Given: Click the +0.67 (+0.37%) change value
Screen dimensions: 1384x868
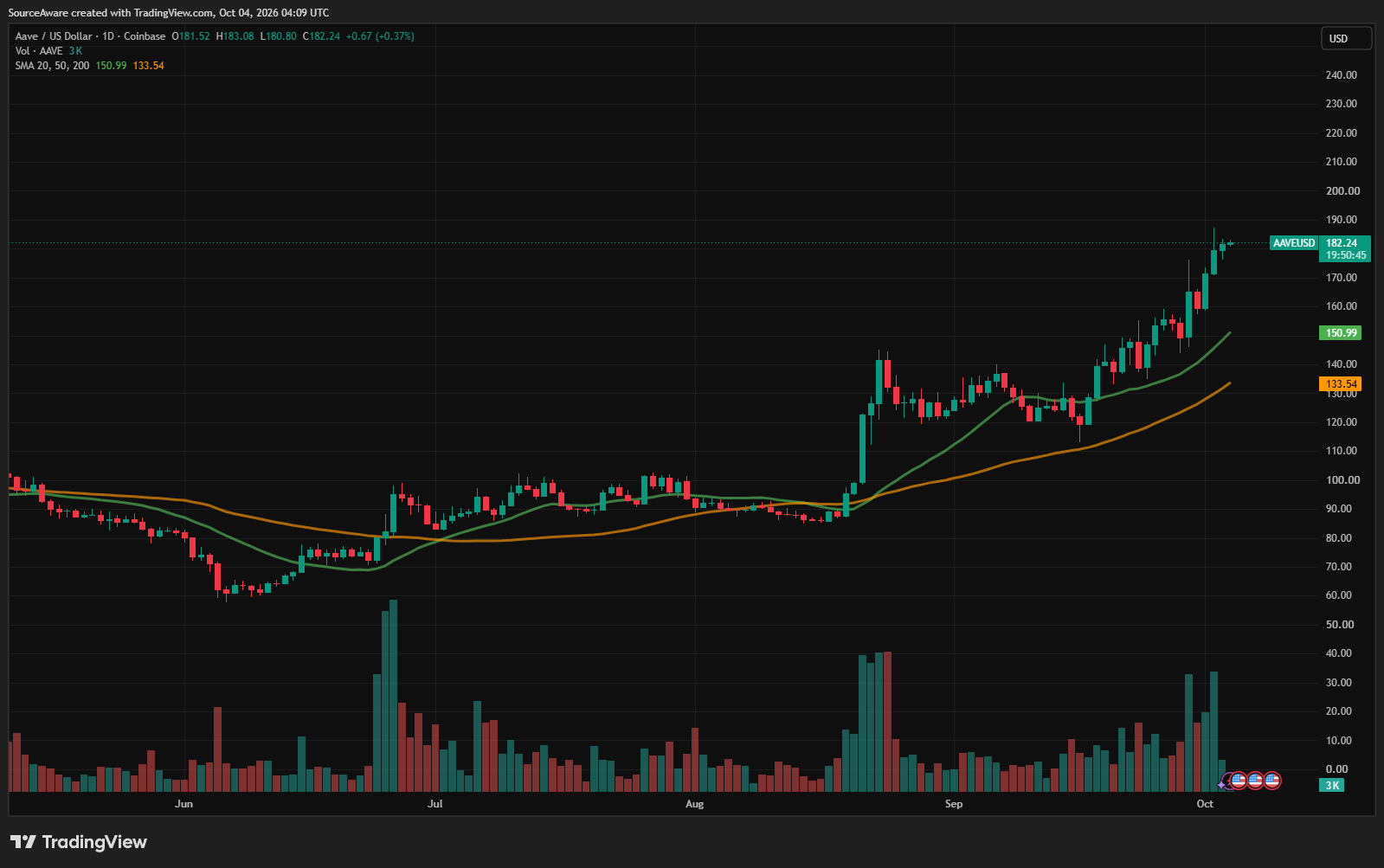Looking at the screenshot, I should [x=380, y=36].
